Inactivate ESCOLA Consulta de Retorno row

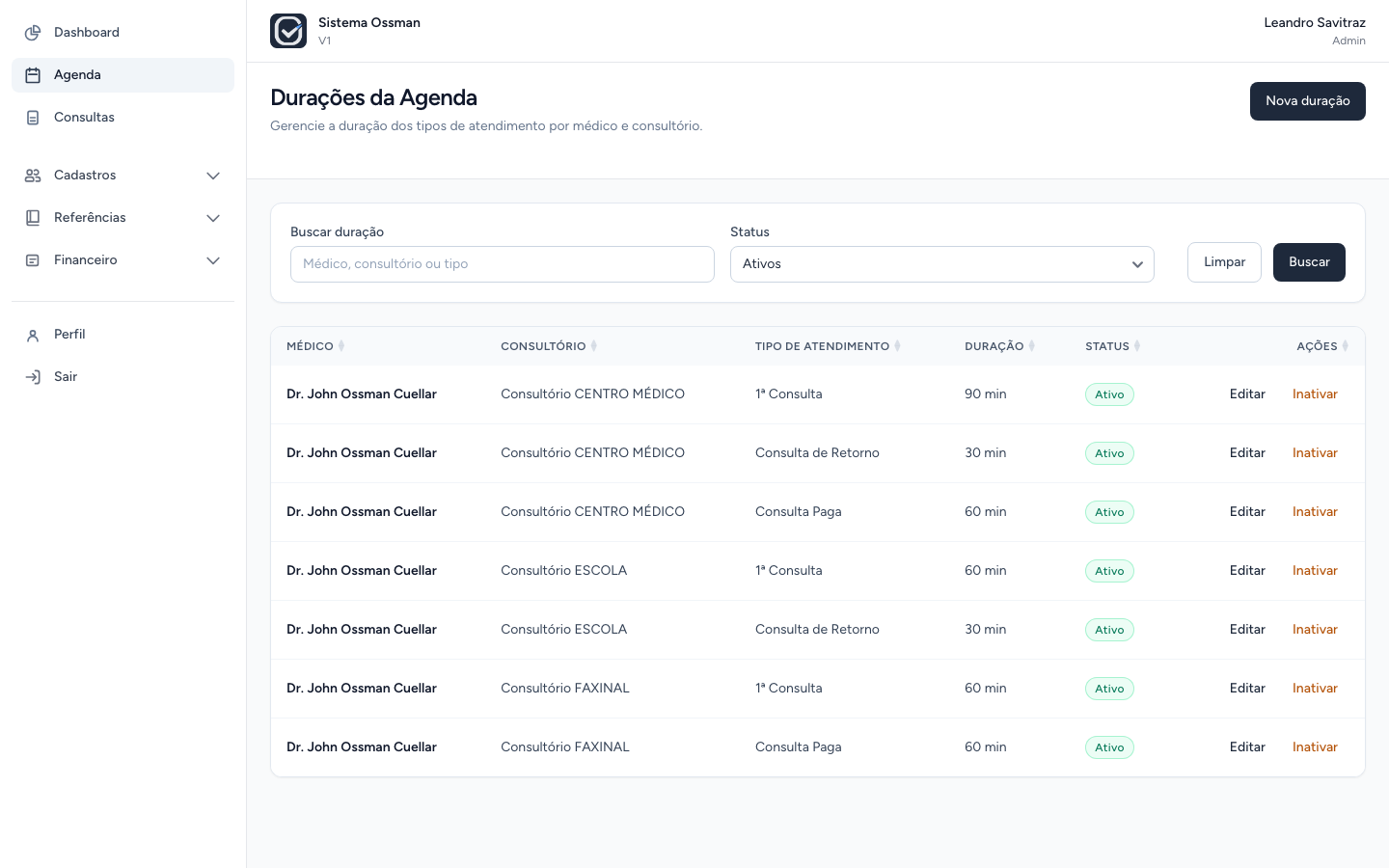tap(1315, 630)
